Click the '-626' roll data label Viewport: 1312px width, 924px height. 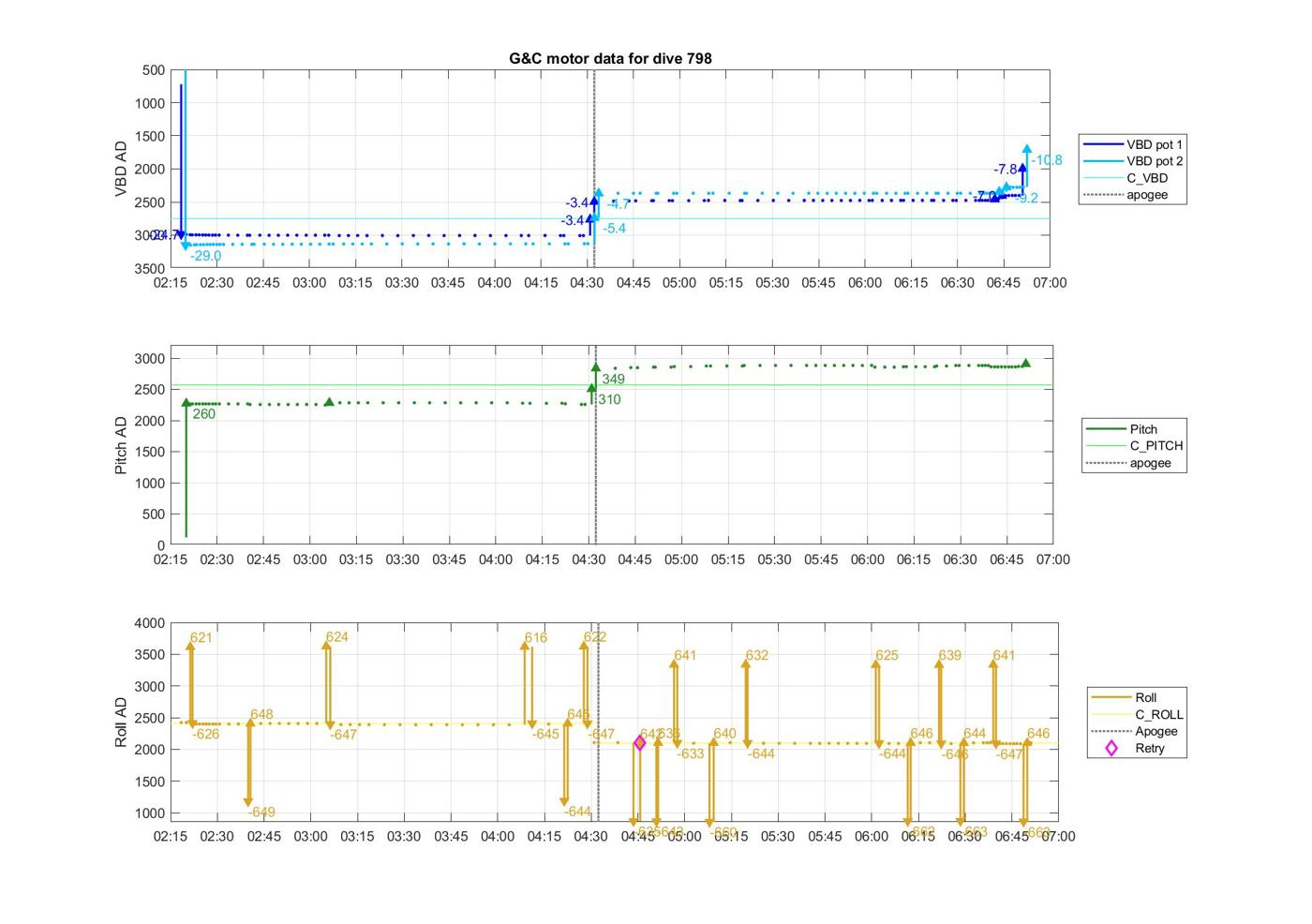click(x=205, y=734)
